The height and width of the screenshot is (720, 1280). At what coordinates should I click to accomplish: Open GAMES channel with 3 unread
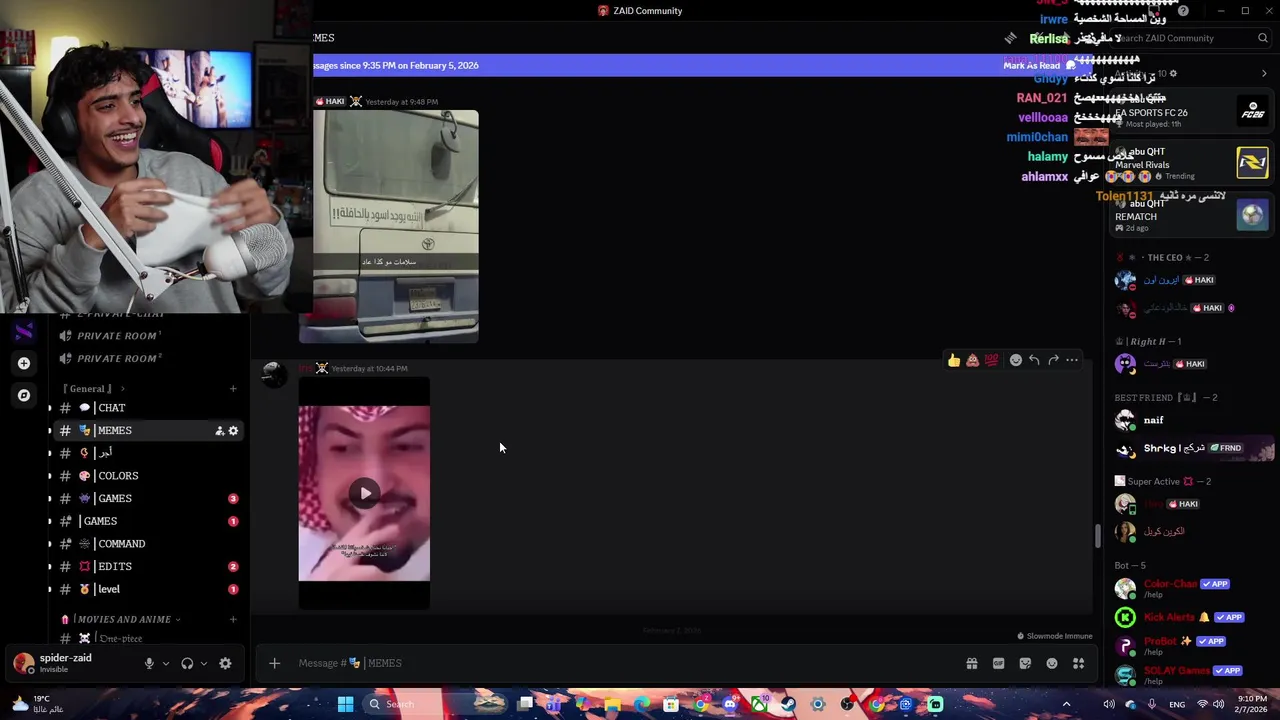point(147,499)
